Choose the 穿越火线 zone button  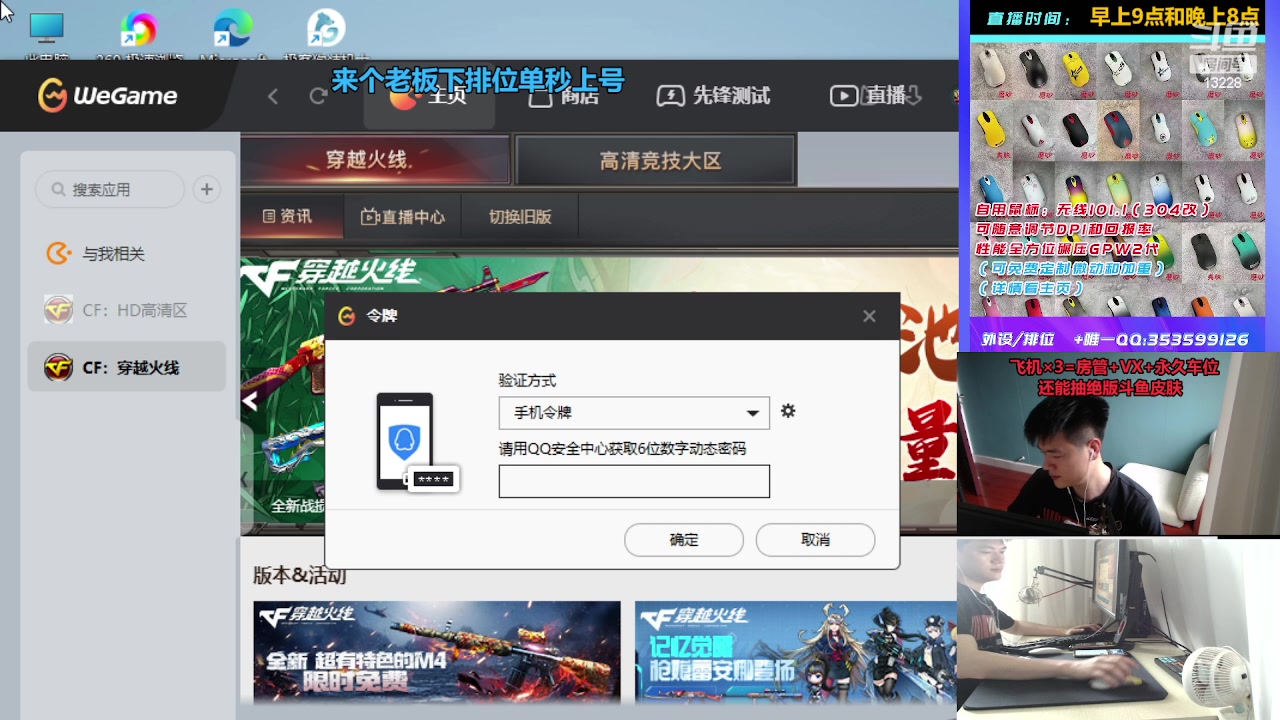pos(376,160)
